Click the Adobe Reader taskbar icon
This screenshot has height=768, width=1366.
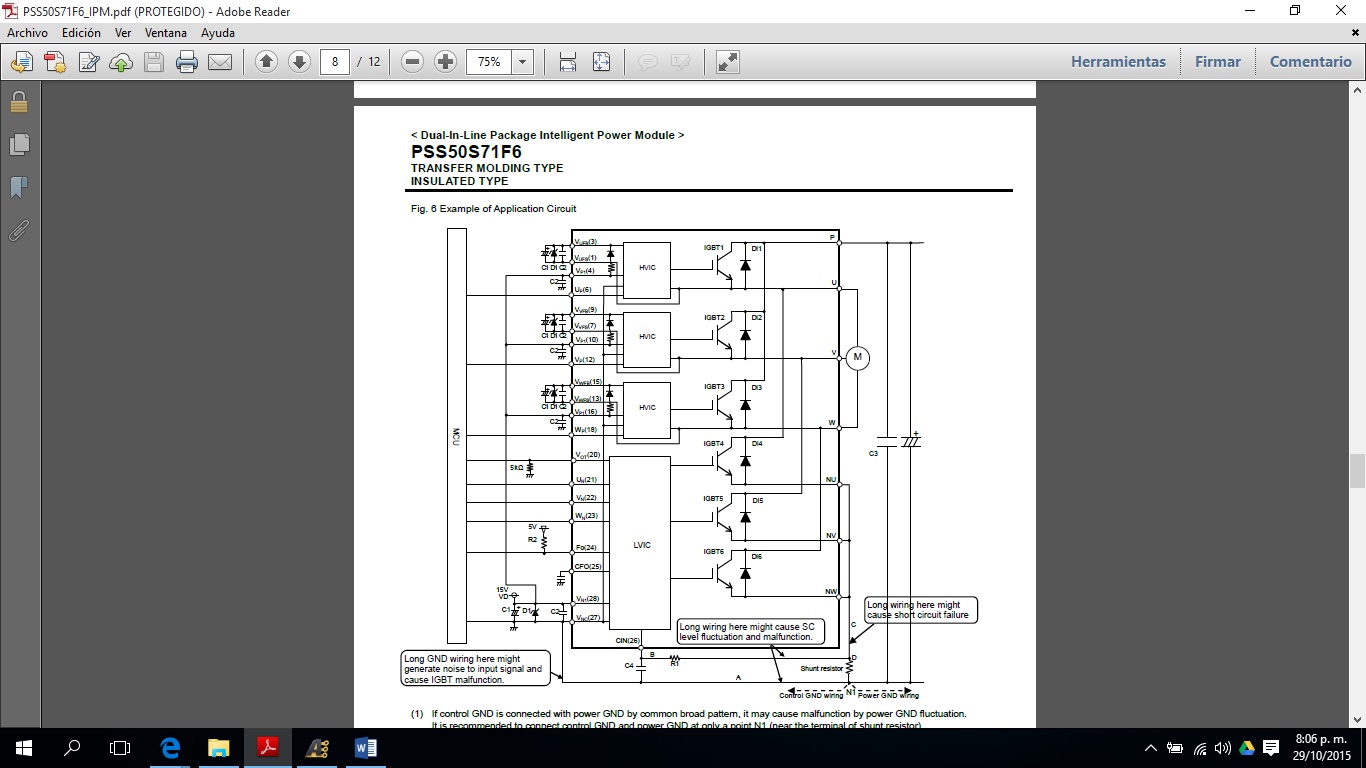click(x=268, y=748)
